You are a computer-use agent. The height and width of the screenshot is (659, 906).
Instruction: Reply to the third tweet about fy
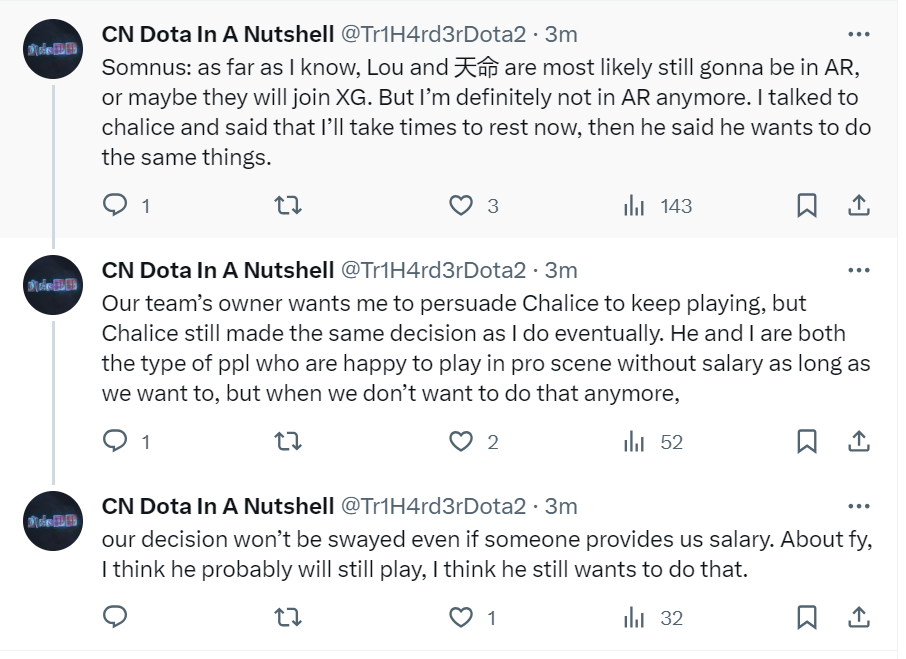pyautogui.click(x=116, y=618)
